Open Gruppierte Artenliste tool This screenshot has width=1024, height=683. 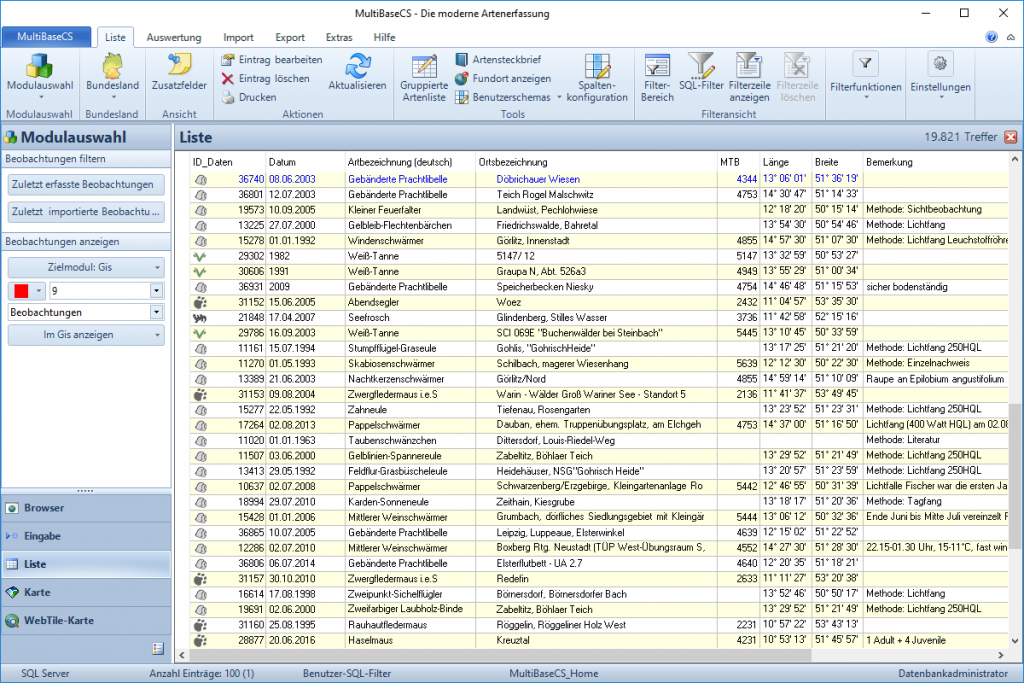tap(424, 68)
